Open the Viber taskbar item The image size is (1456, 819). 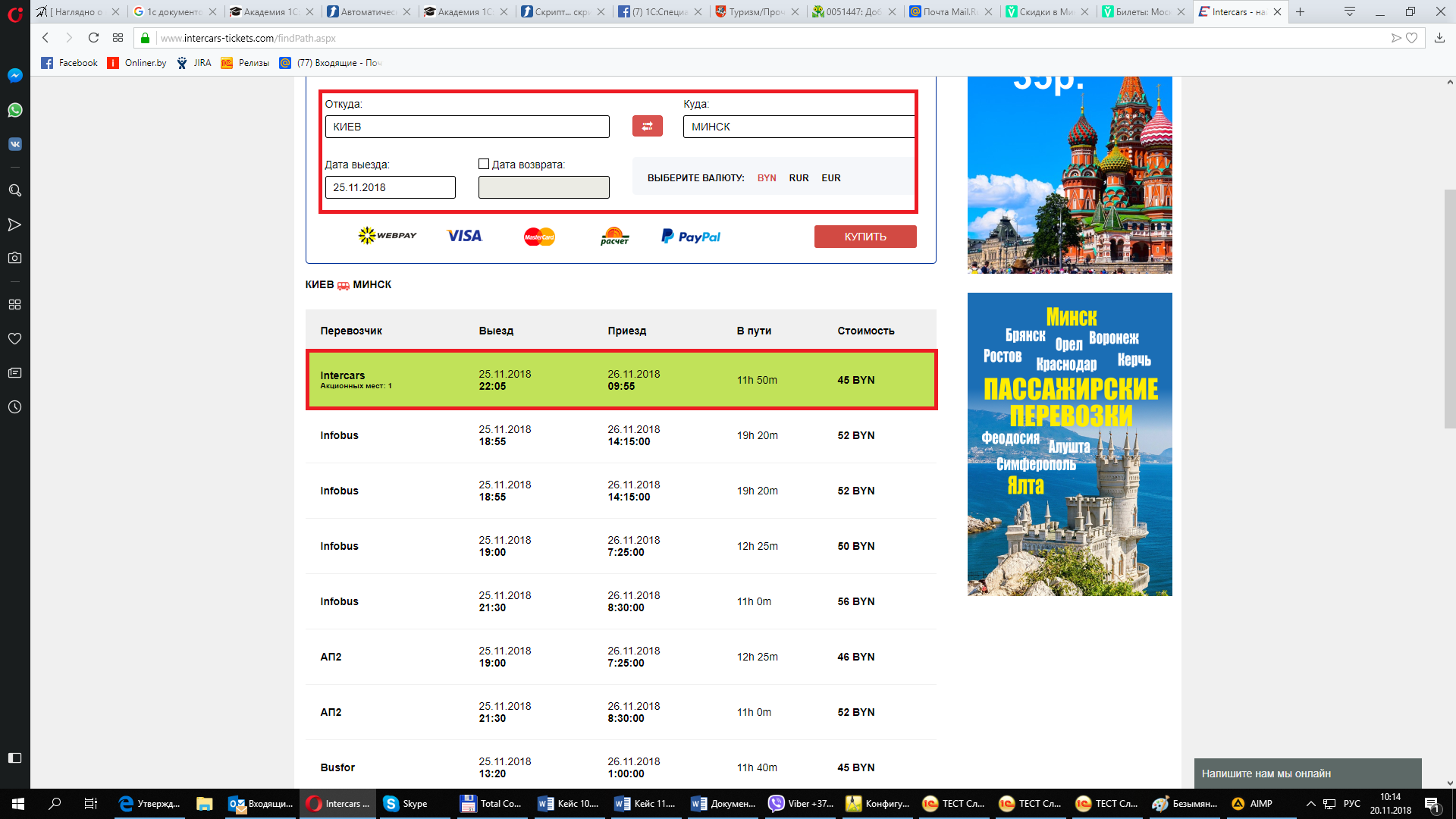coord(801,804)
